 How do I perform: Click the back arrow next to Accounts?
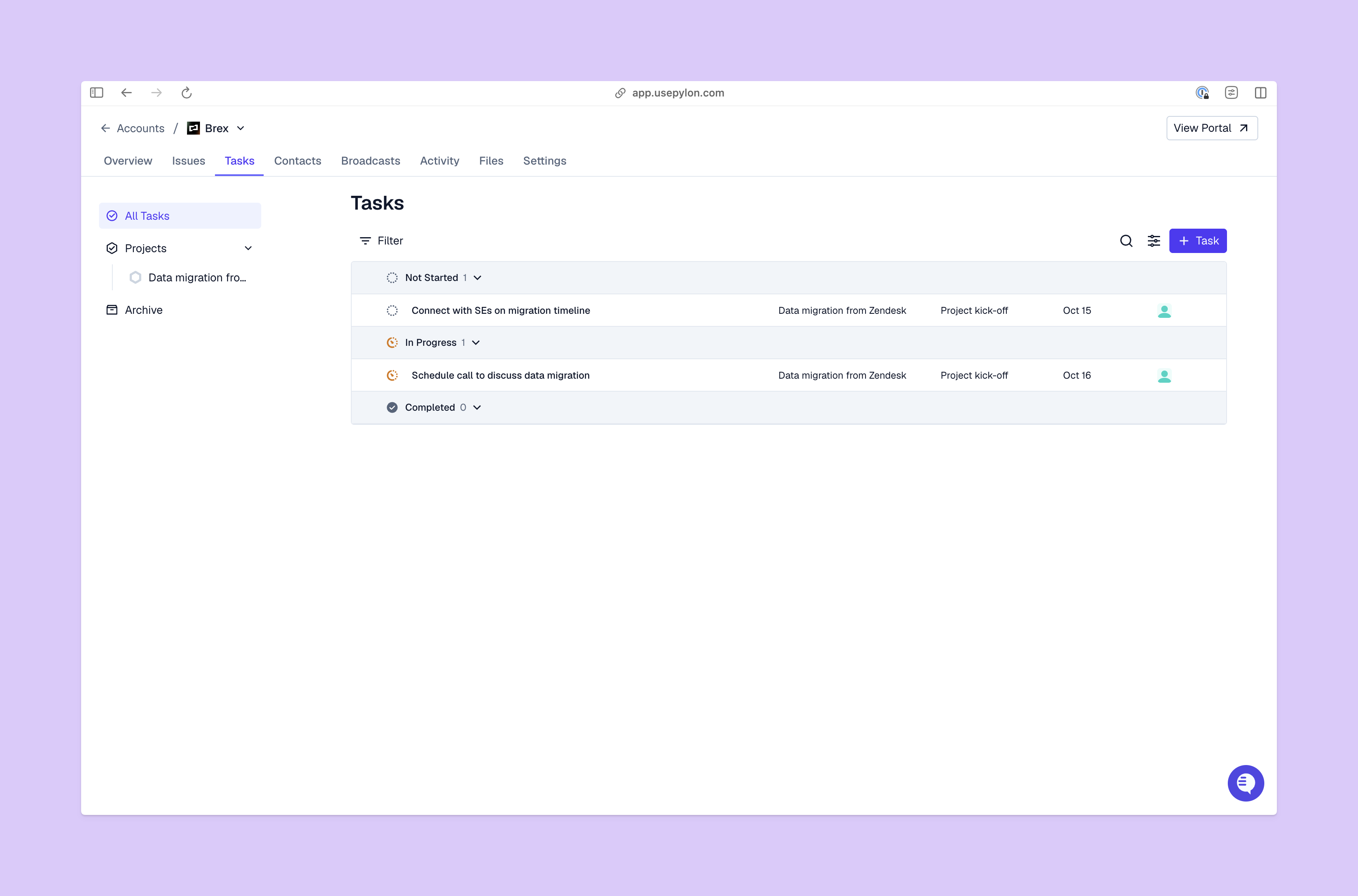click(x=105, y=128)
